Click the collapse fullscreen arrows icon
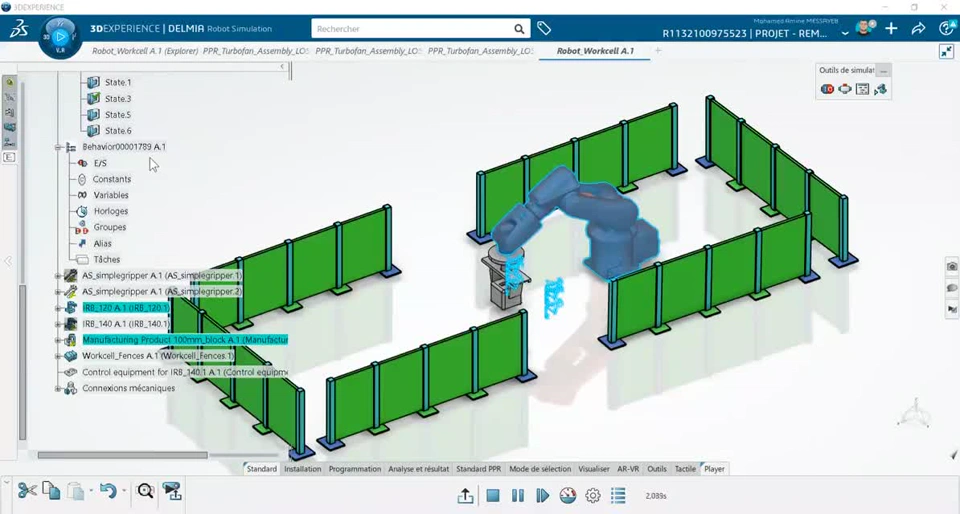The height and width of the screenshot is (514, 960). 947,51
